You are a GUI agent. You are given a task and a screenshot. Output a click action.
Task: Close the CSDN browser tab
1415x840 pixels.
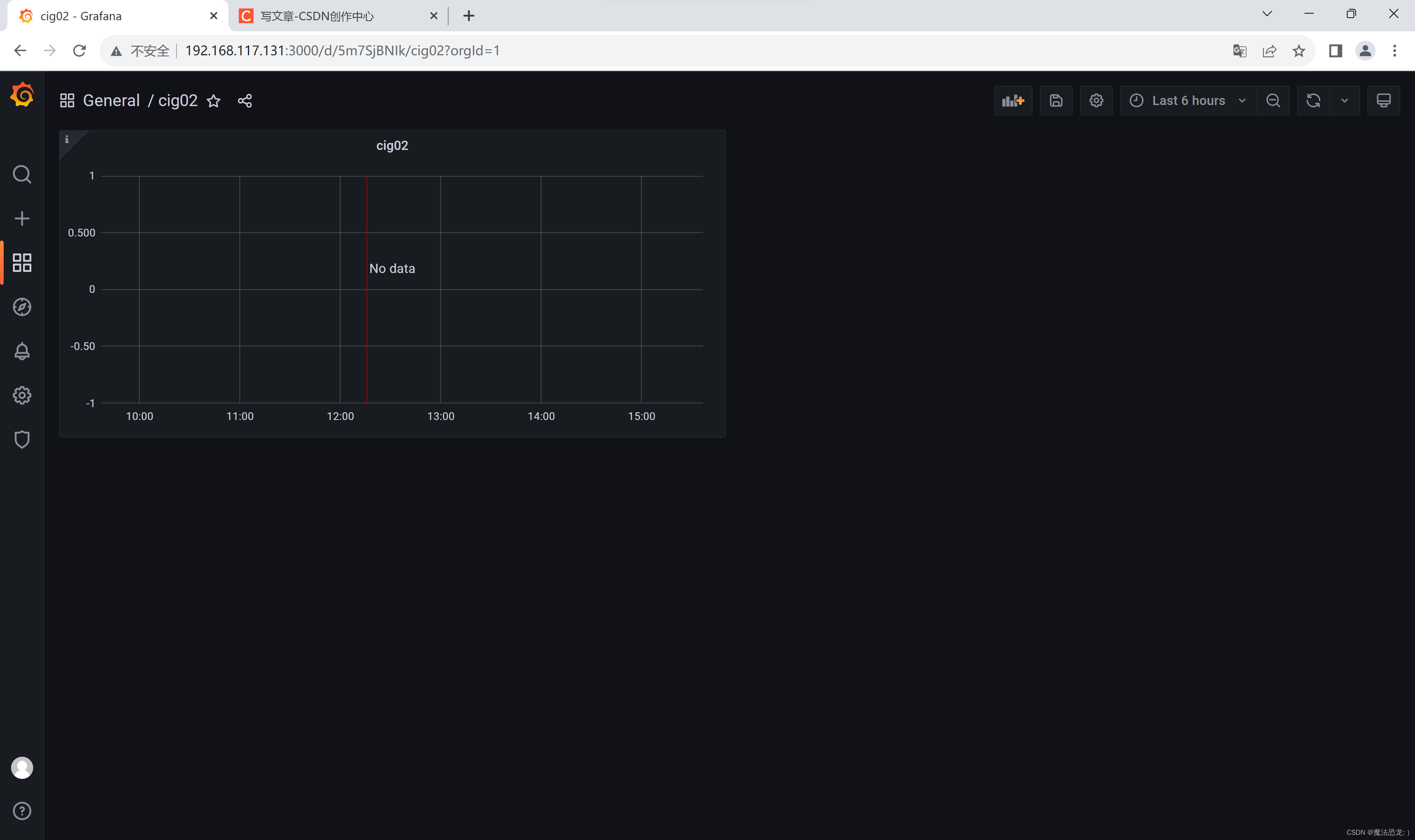434,16
